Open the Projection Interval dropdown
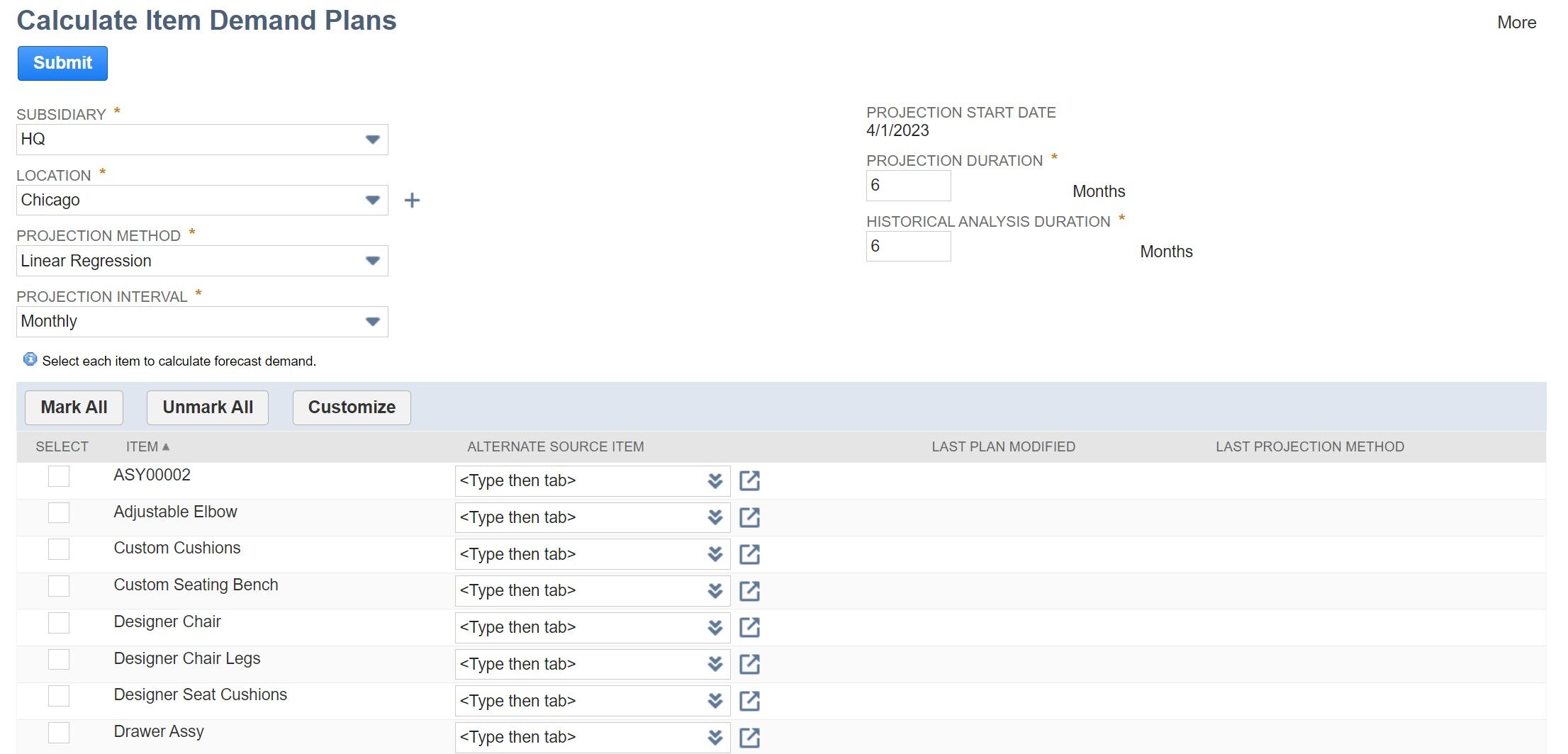This screenshot has height=754, width=1568. 372,321
